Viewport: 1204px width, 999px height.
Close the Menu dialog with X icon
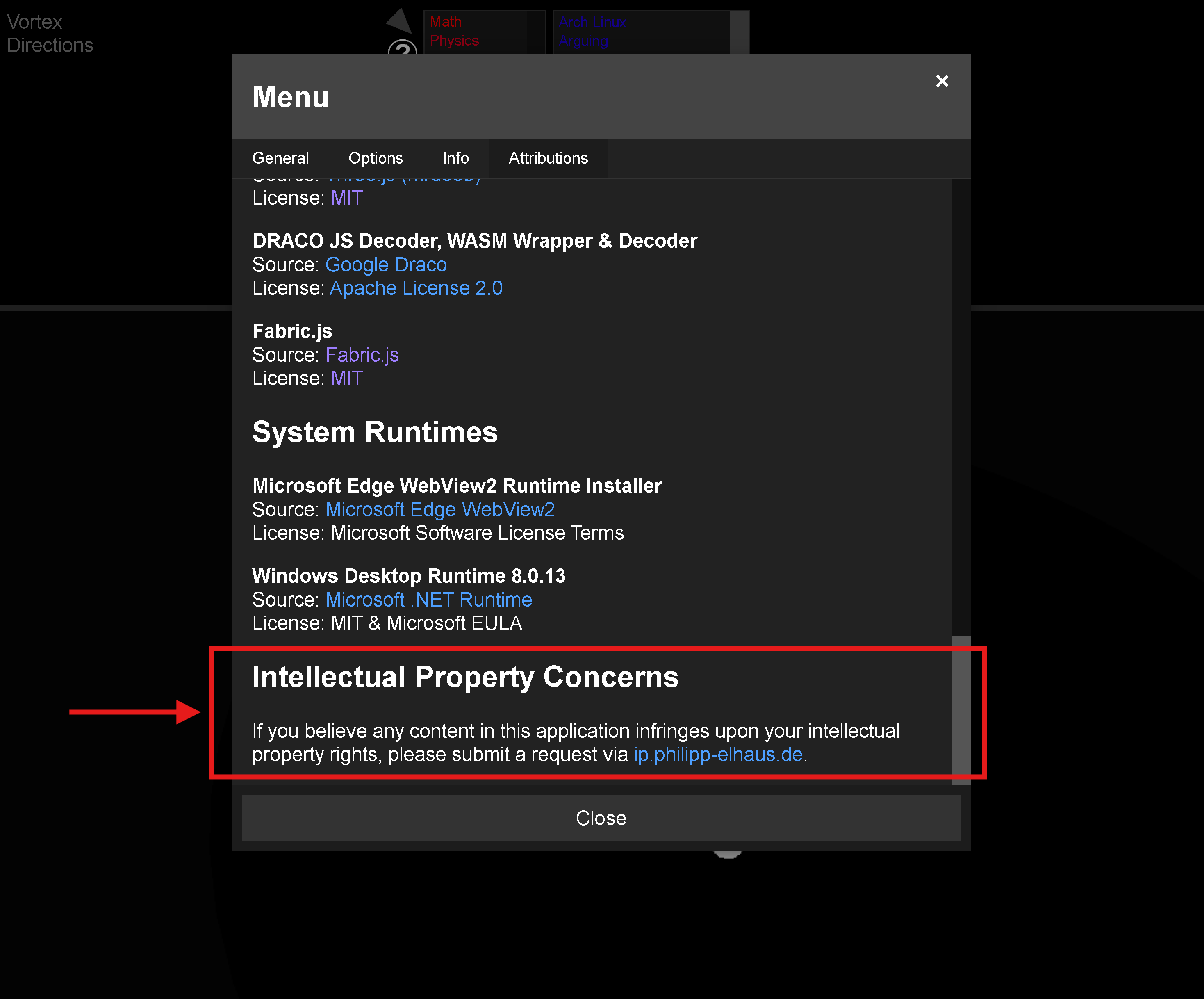coord(941,81)
